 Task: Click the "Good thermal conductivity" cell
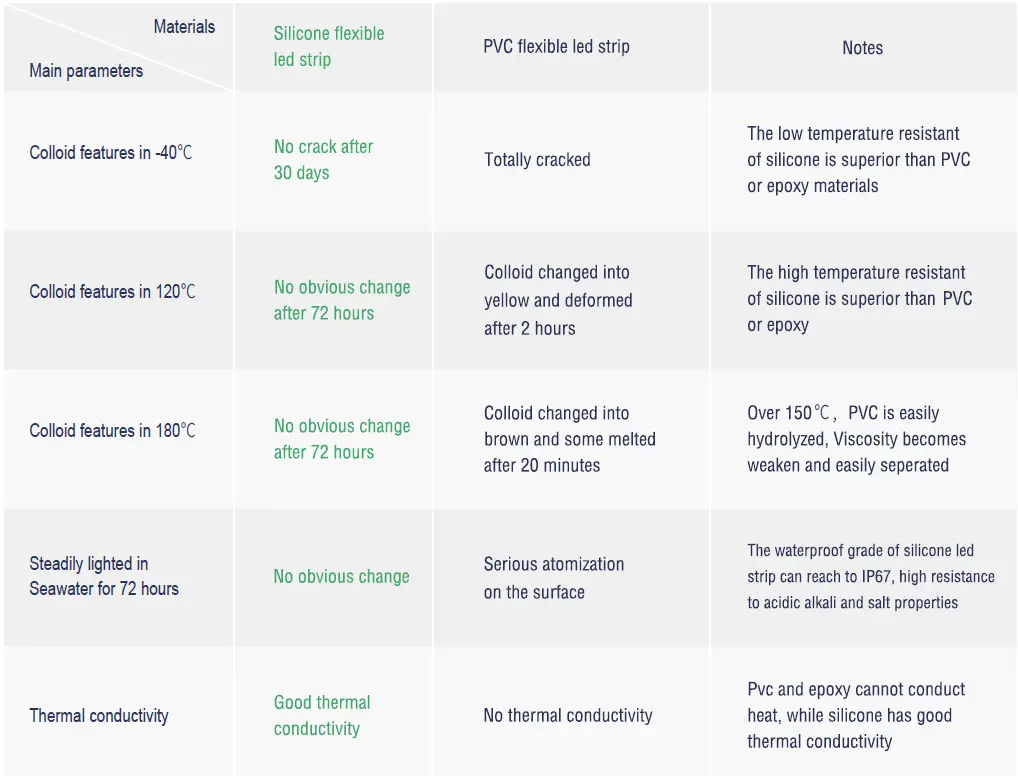coord(322,715)
